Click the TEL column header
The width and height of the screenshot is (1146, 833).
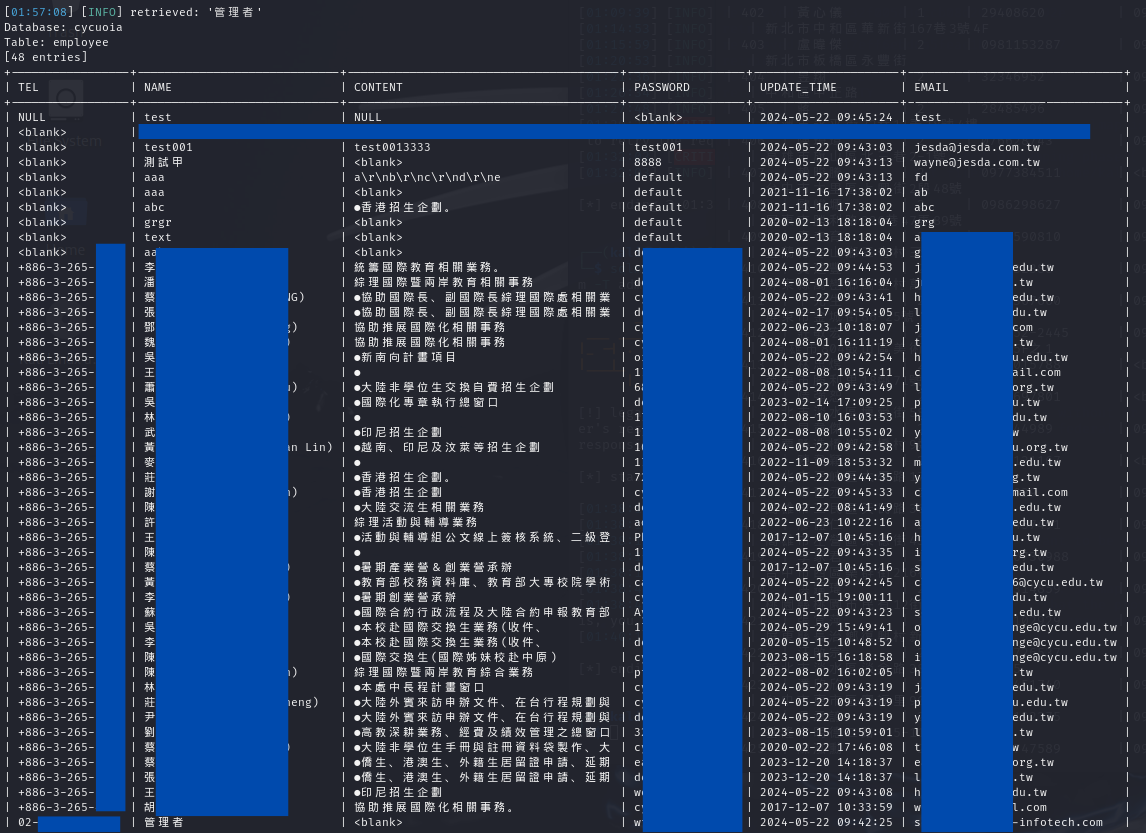pyautogui.click(x=28, y=87)
